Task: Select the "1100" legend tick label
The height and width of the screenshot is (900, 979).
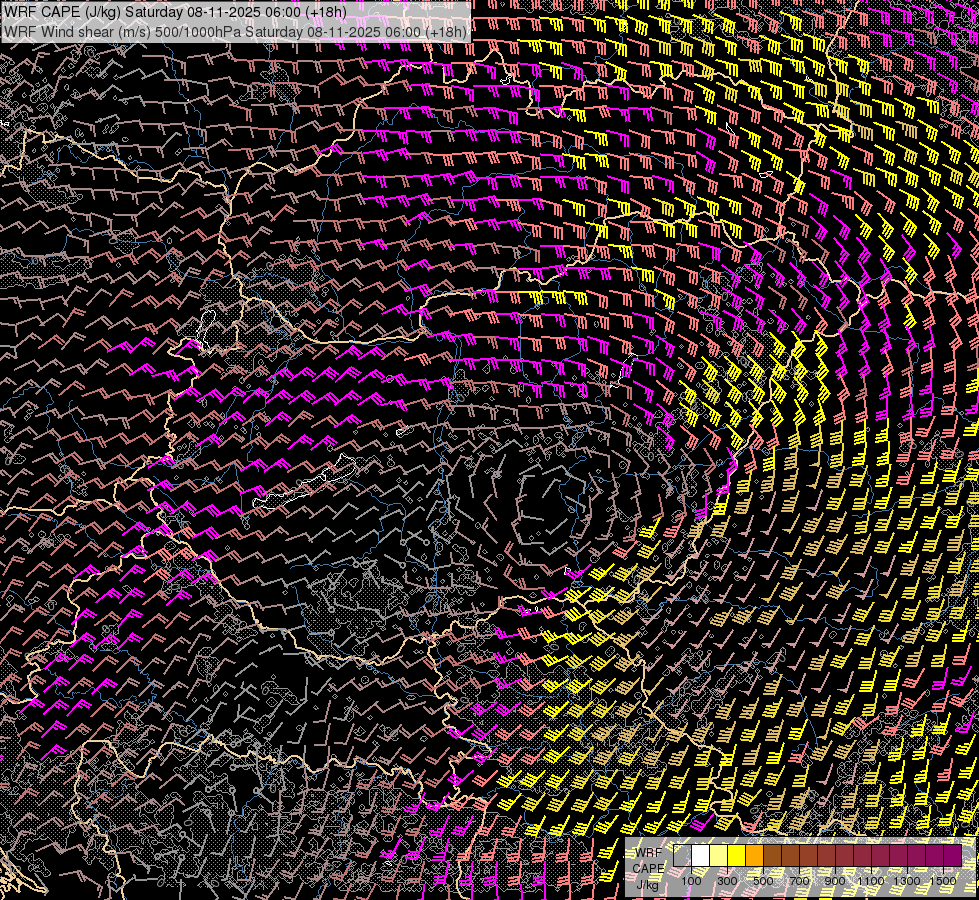Action: [x=871, y=881]
